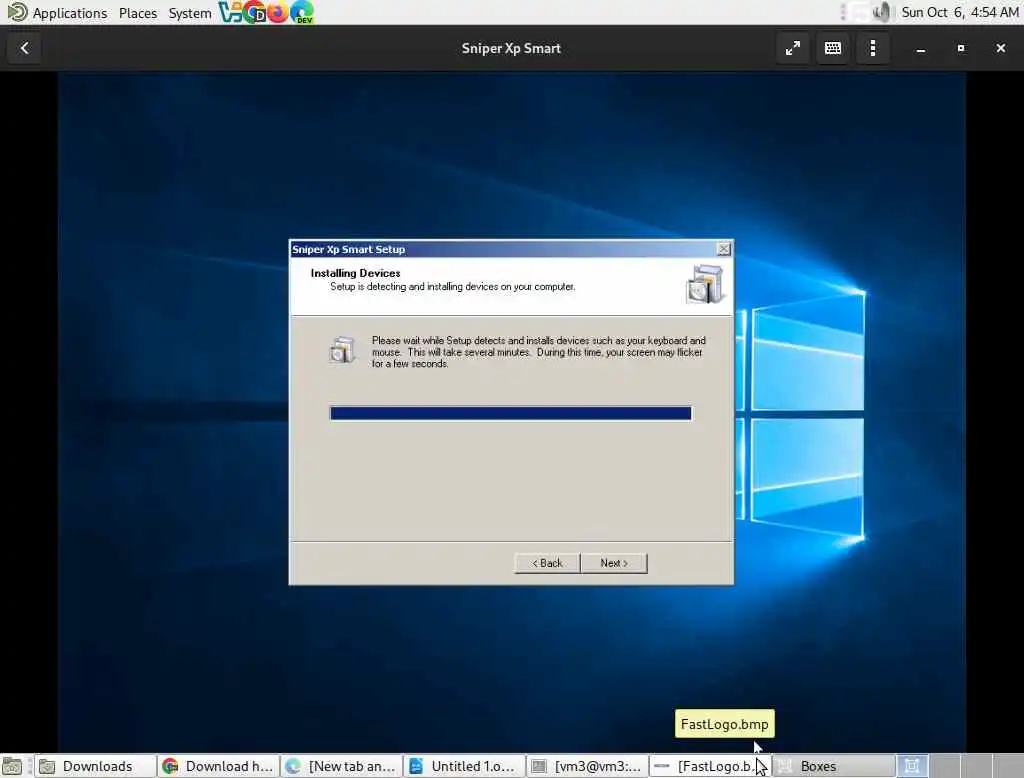The width and height of the screenshot is (1024, 778).
Task: Close the Boxes window
Action: tap(1000, 48)
